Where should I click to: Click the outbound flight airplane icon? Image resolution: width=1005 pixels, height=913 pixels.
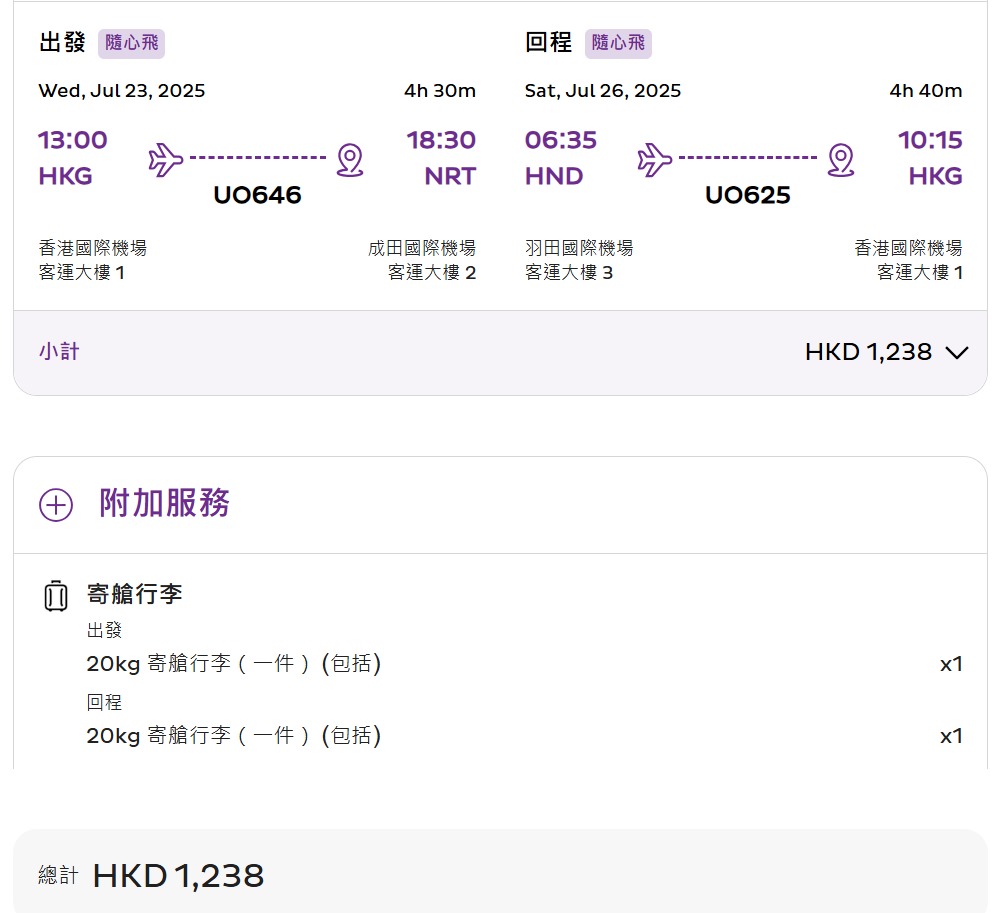[x=166, y=158]
